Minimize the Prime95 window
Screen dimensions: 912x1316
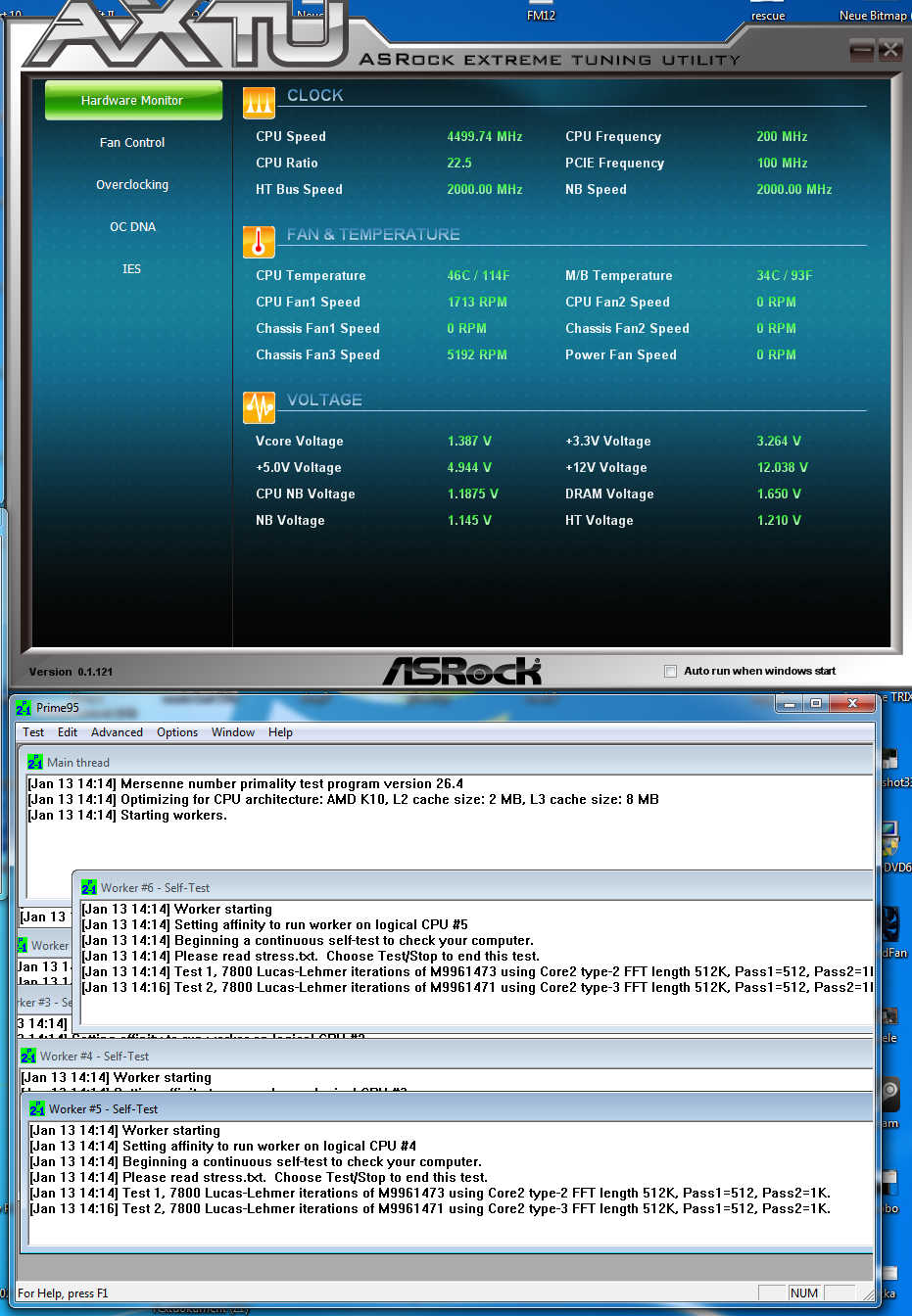pyautogui.click(x=789, y=703)
